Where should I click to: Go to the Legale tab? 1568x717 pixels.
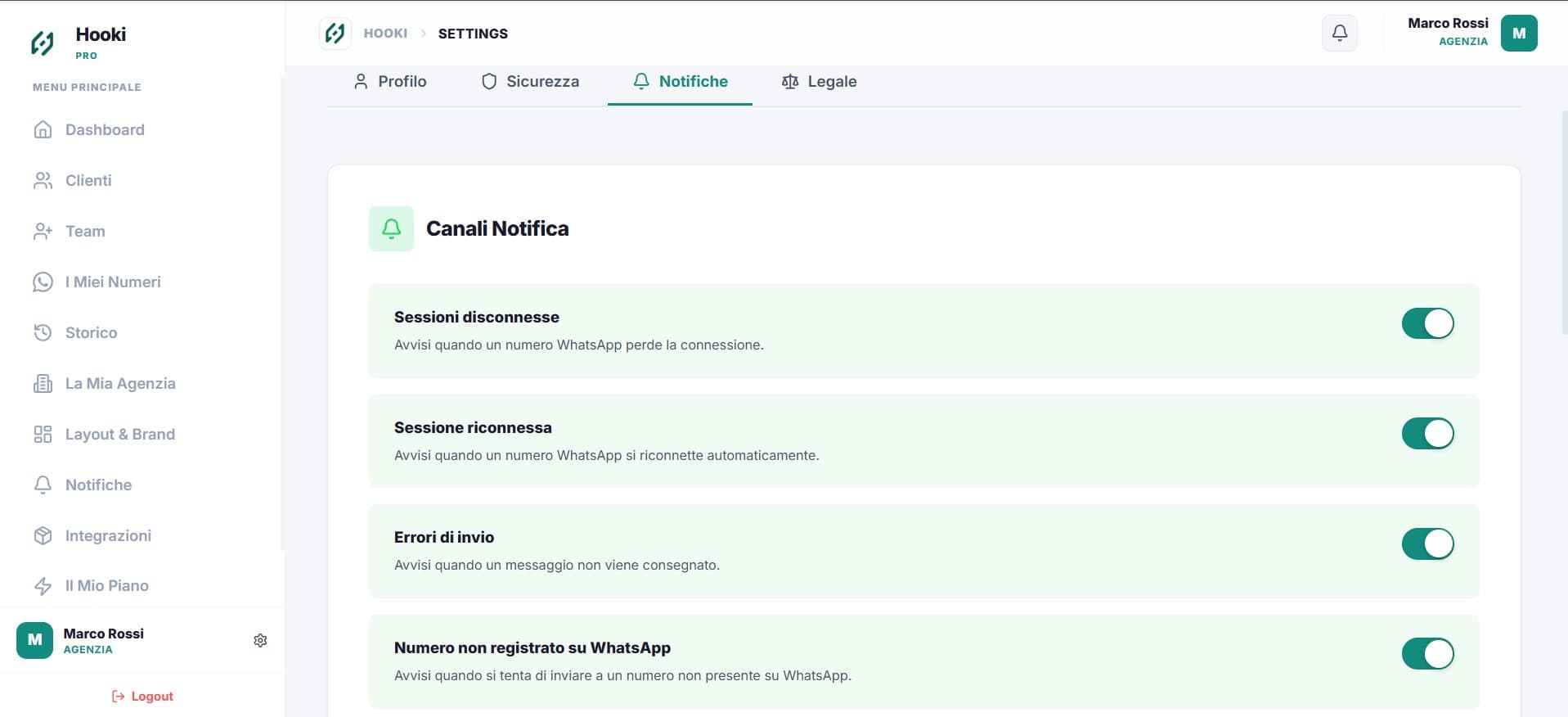819,81
